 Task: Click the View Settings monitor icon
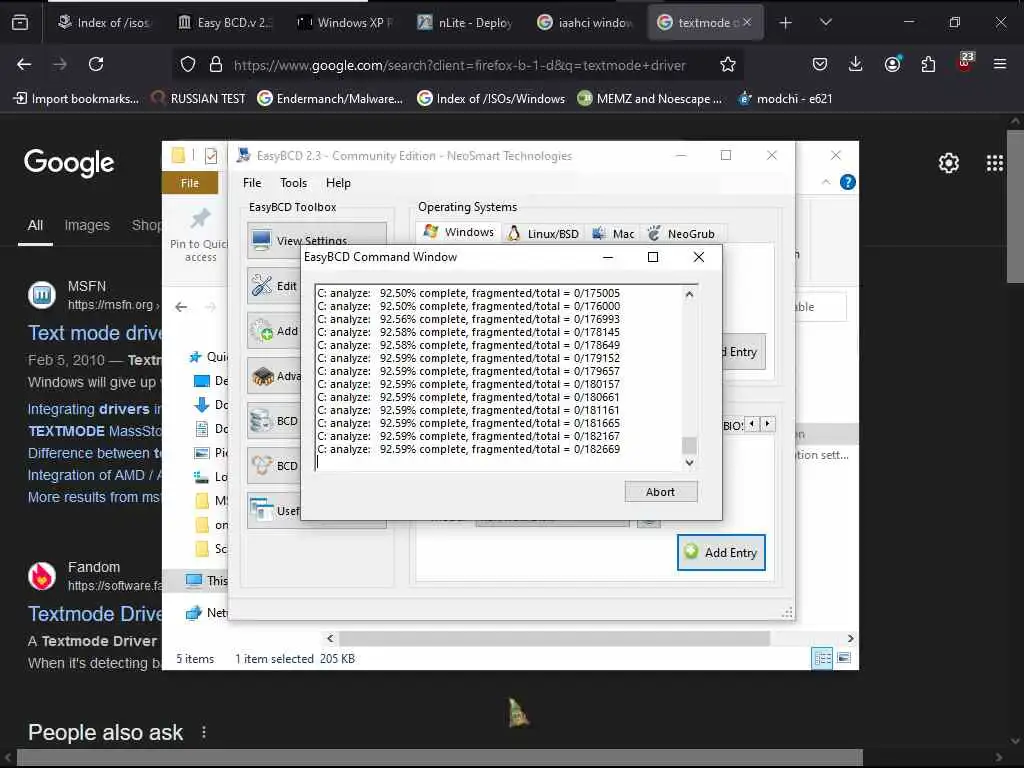point(262,240)
